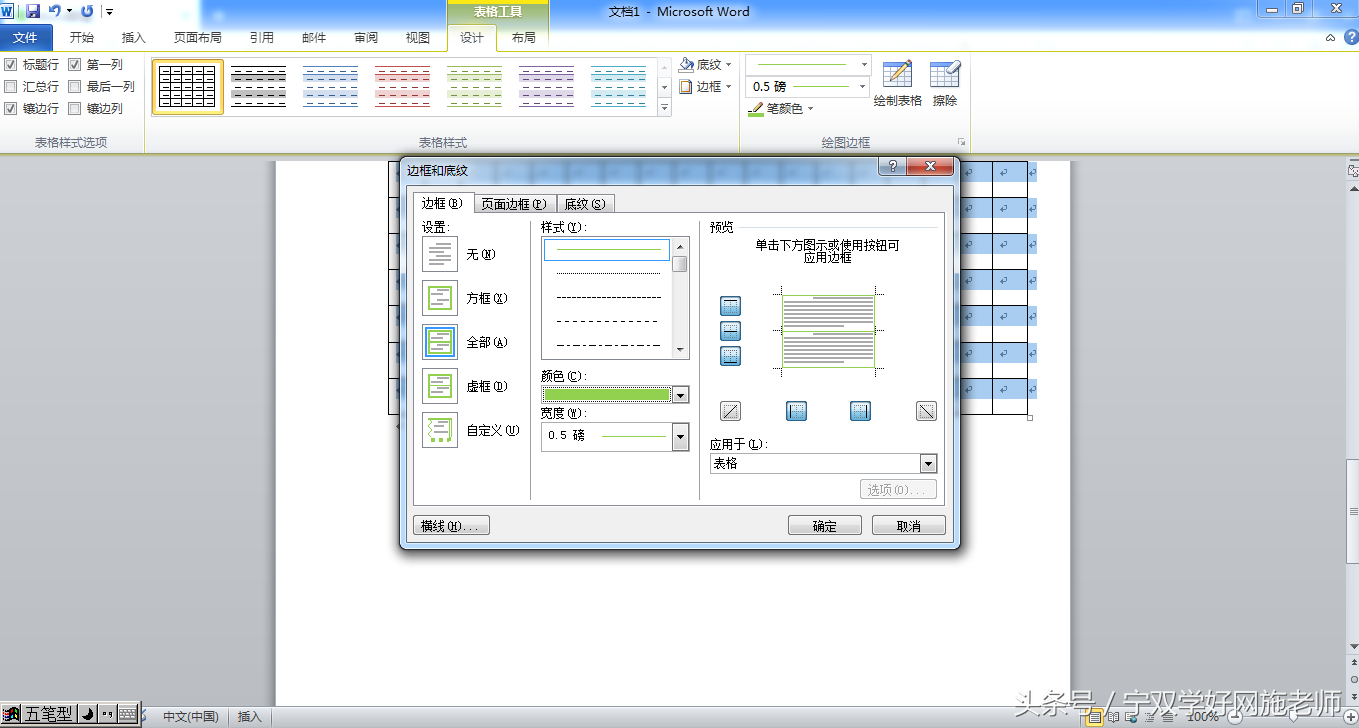
Task: Select dotted line style in style list
Action: coord(608,273)
